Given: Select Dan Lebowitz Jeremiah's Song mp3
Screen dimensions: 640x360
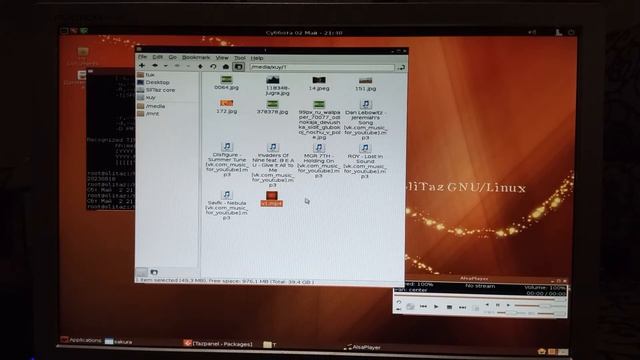Looking at the screenshot, I should pos(365,120).
